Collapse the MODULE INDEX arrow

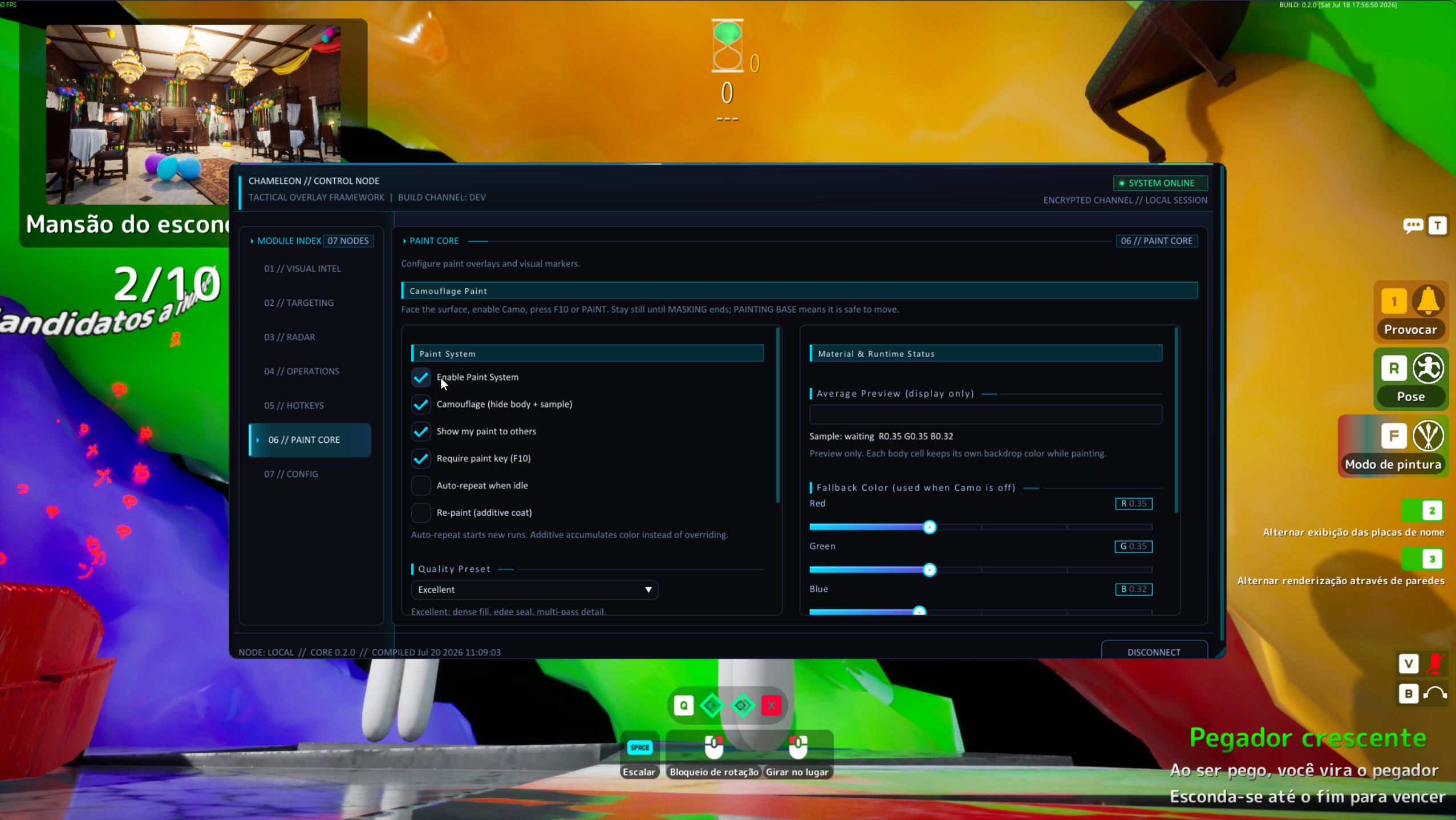pos(252,241)
